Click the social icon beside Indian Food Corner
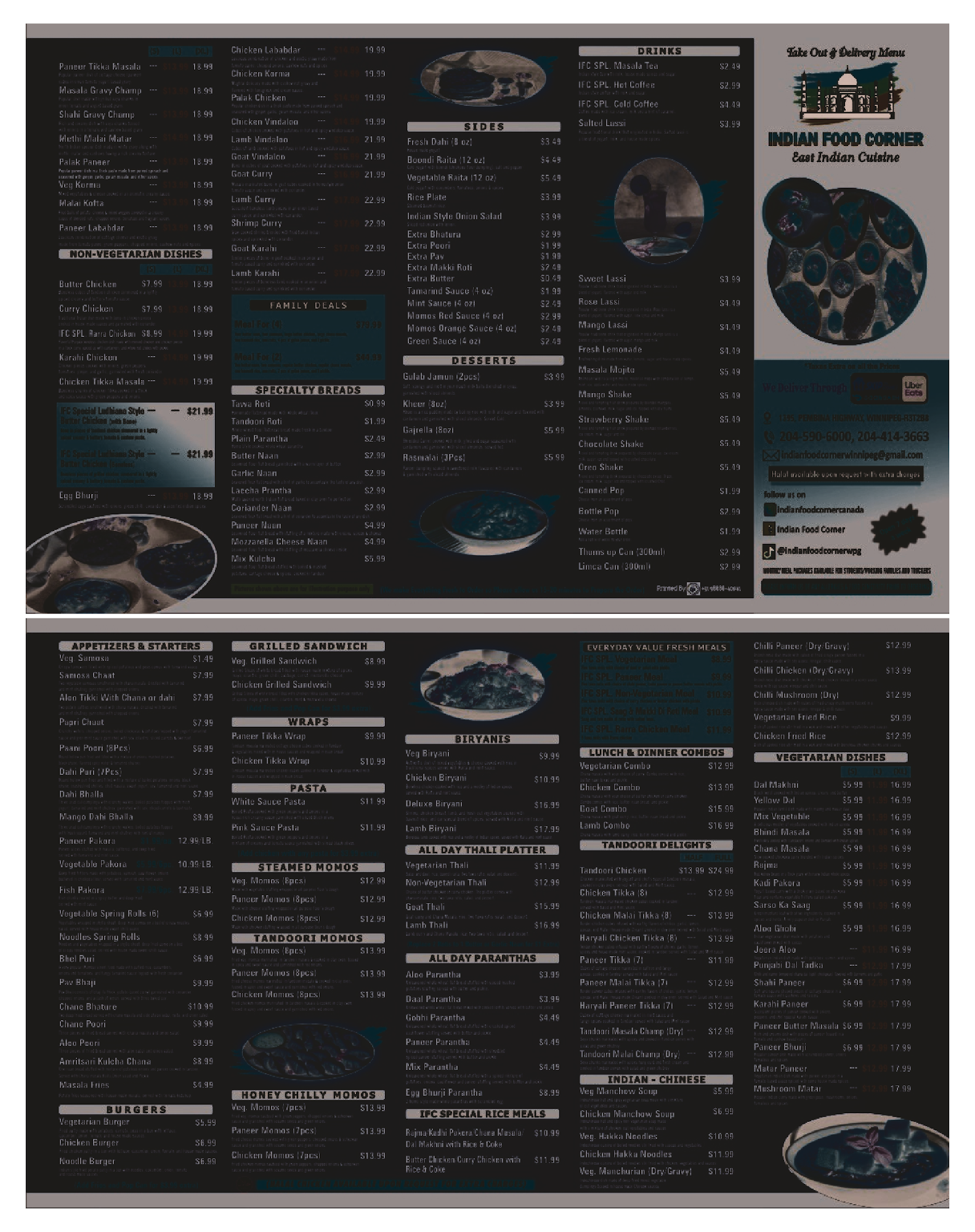975x1232 pixels. (769, 529)
